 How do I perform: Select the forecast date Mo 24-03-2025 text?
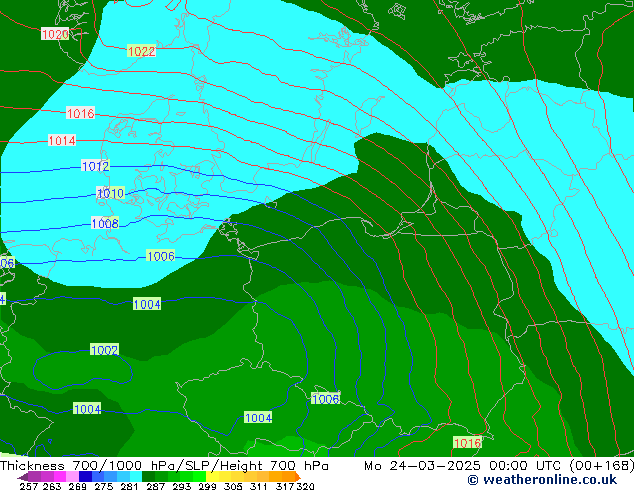click(x=422, y=466)
